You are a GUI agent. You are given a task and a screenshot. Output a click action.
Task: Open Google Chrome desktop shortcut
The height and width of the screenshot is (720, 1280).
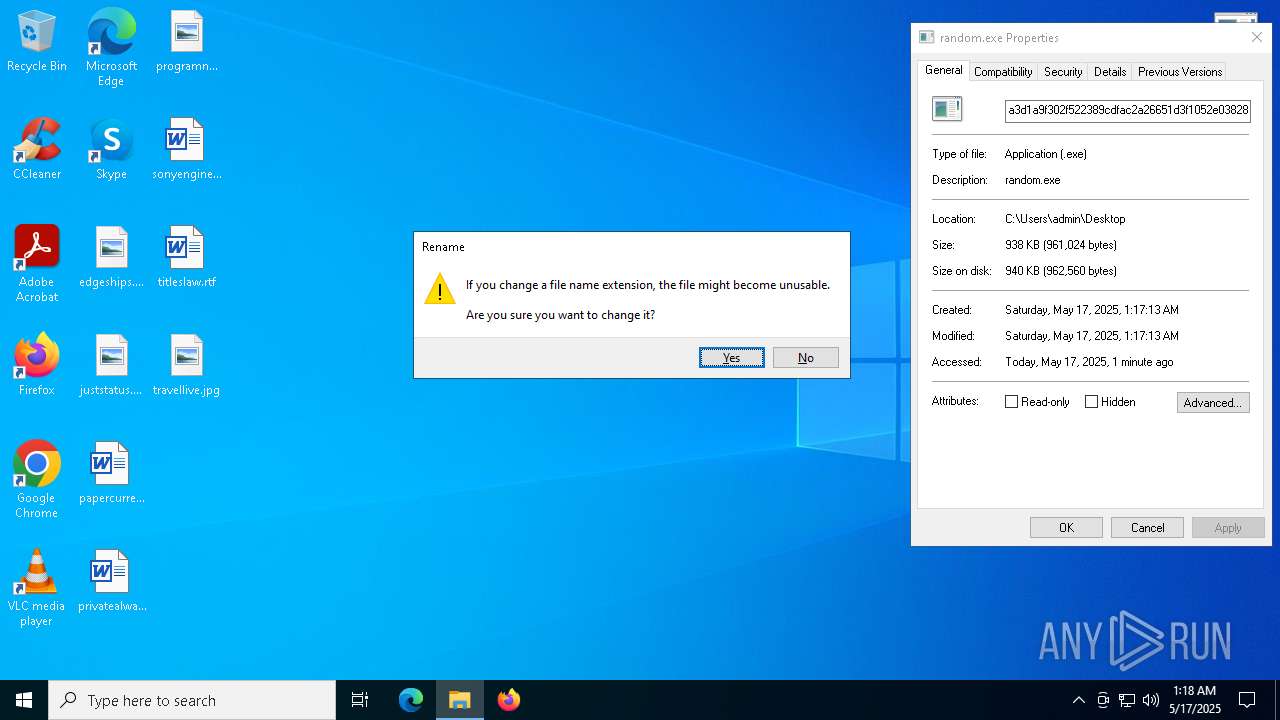(x=37, y=480)
